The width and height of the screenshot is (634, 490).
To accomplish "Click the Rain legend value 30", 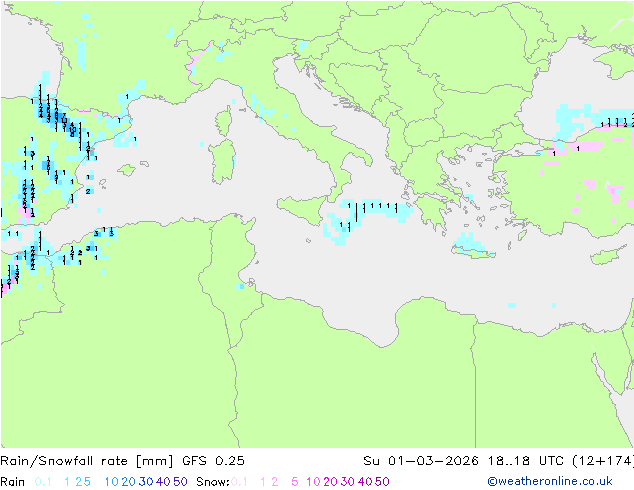I will tap(146, 482).
